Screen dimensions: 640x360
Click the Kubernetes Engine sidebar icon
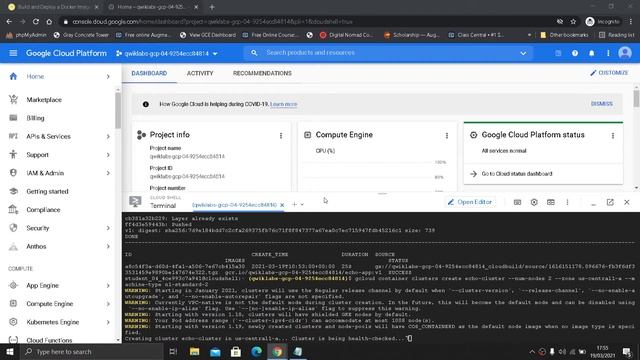click(x=13, y=322)
